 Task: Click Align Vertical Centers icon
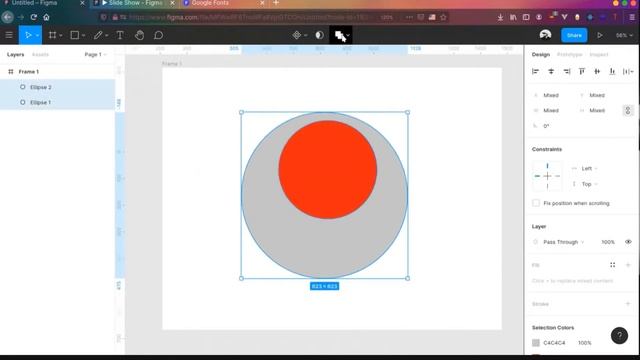tap(597, 71)
